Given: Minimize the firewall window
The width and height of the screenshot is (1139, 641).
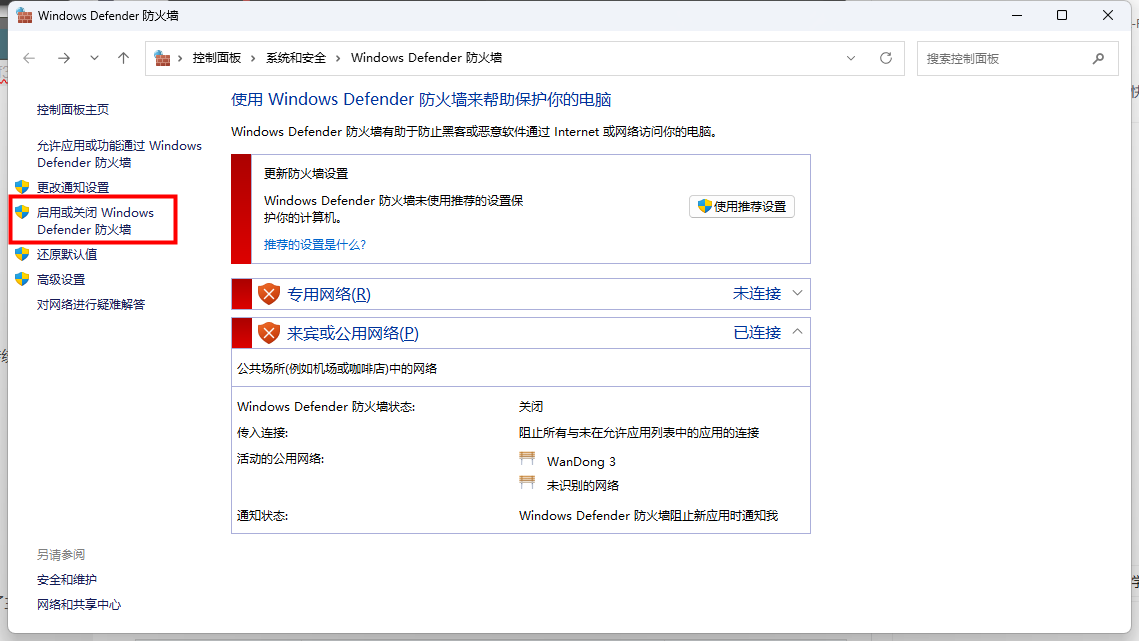Looking at the screenshot, I should (x=1017, y=15).
